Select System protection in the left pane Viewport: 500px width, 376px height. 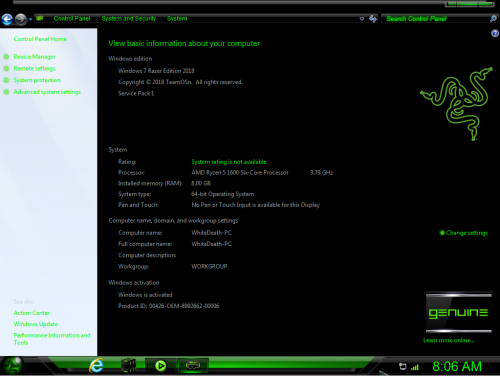37,80
